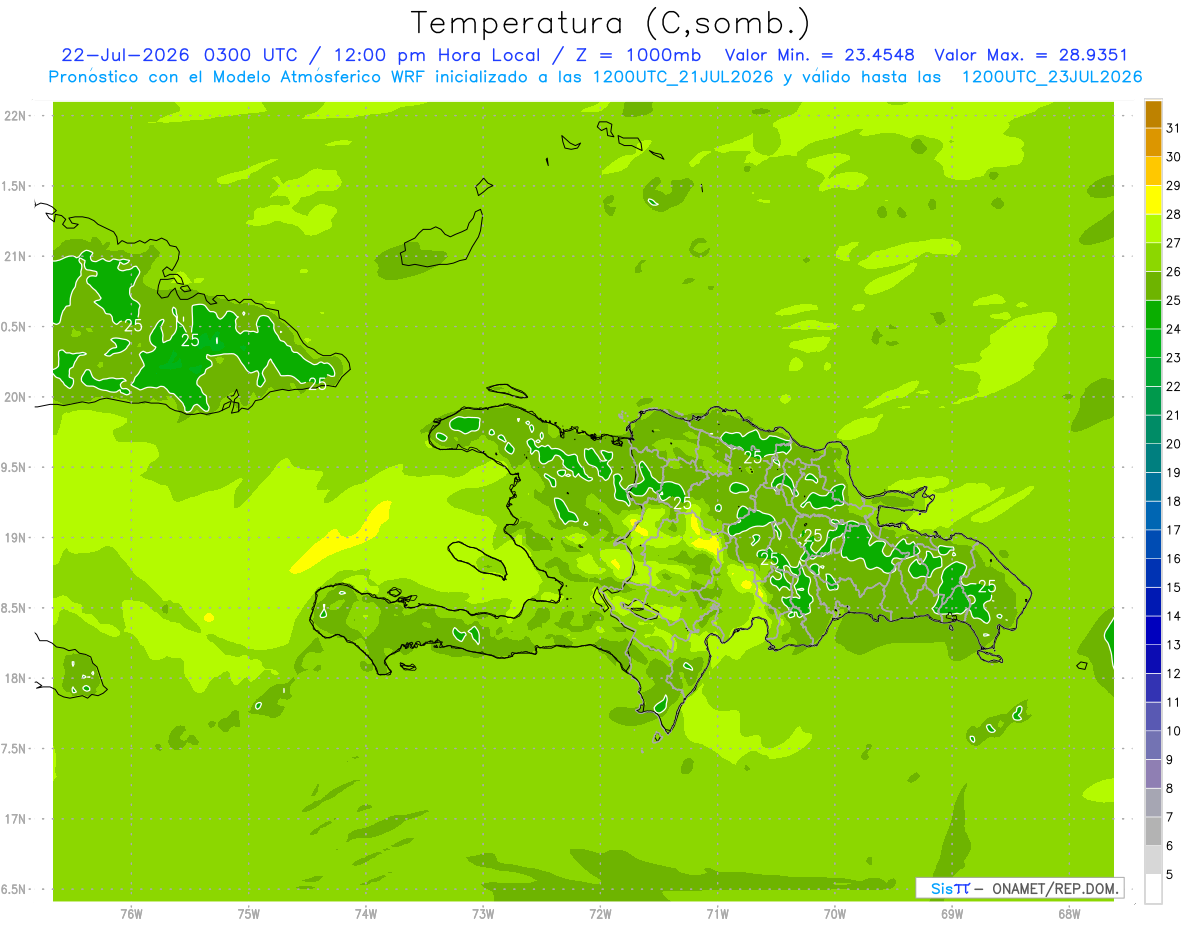Click the '1200UTC_21JUL2026' initialization time
1200x927 pixels.
pyautogui.click(x=683, y=77)
